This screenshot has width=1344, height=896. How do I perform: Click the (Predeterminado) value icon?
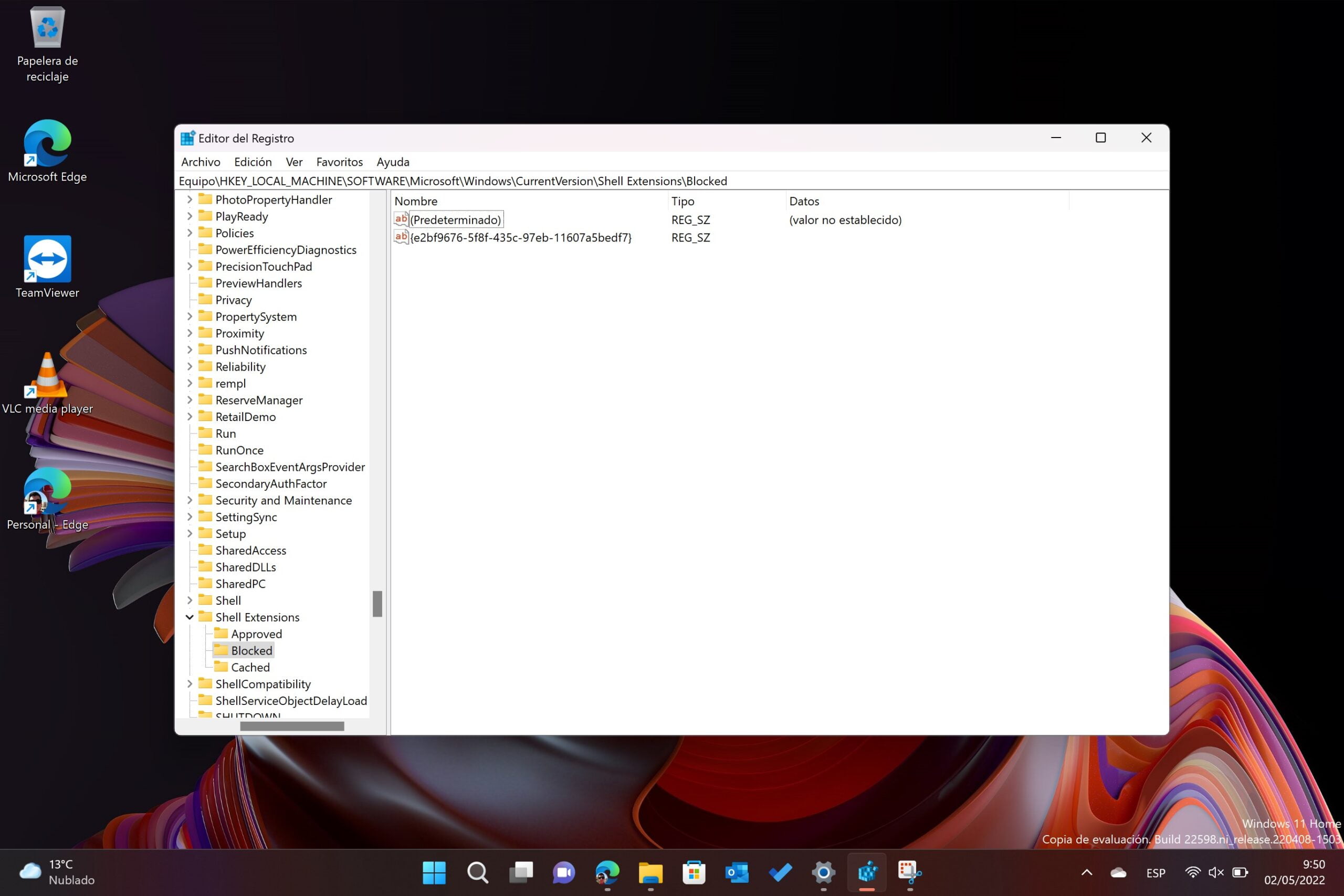(x=401, y=219)
